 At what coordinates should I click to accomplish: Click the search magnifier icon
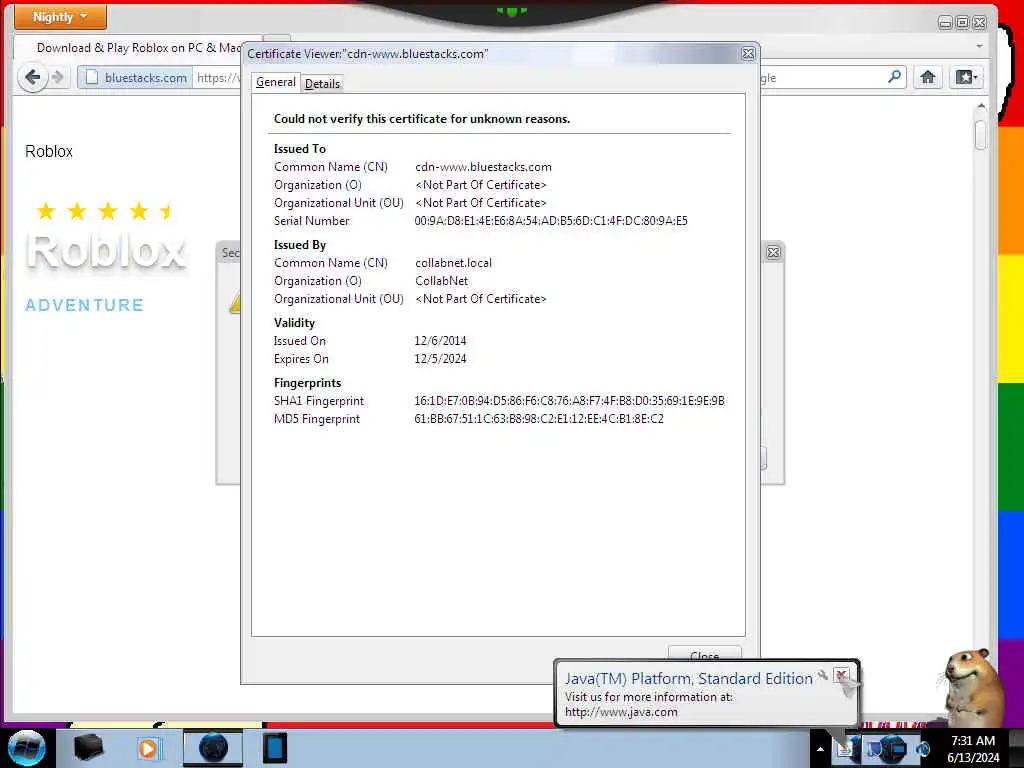(894, 77)
